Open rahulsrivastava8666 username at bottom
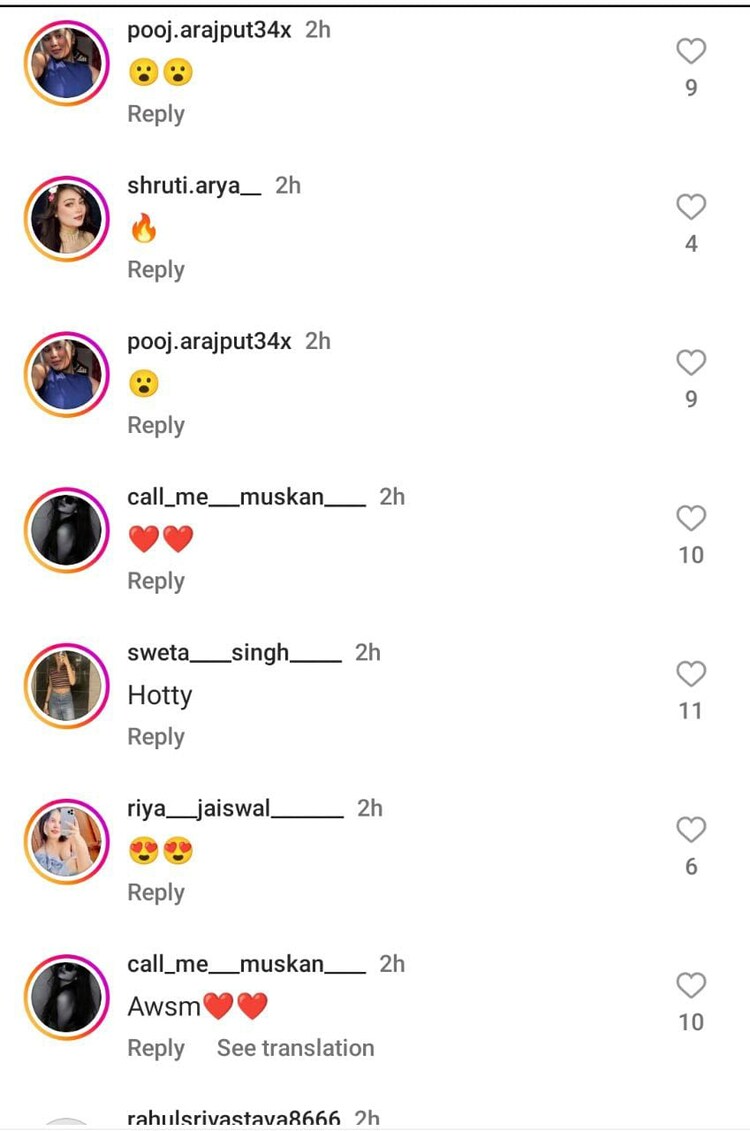This screenshot has width=750, height=1131. [x=234, y=1119]
